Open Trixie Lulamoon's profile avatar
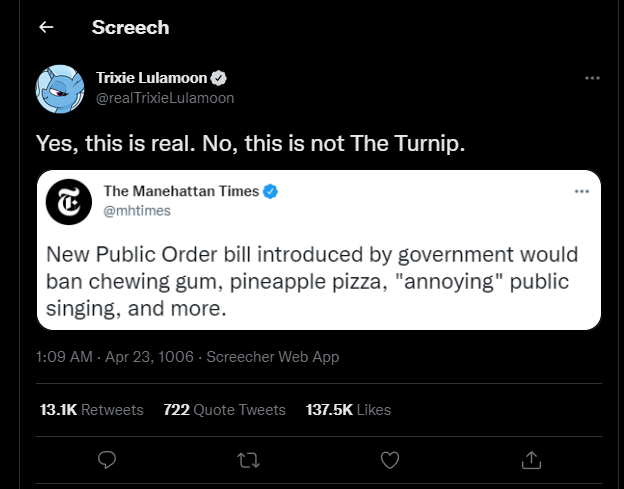624x489 pixels. coord(60,88)
